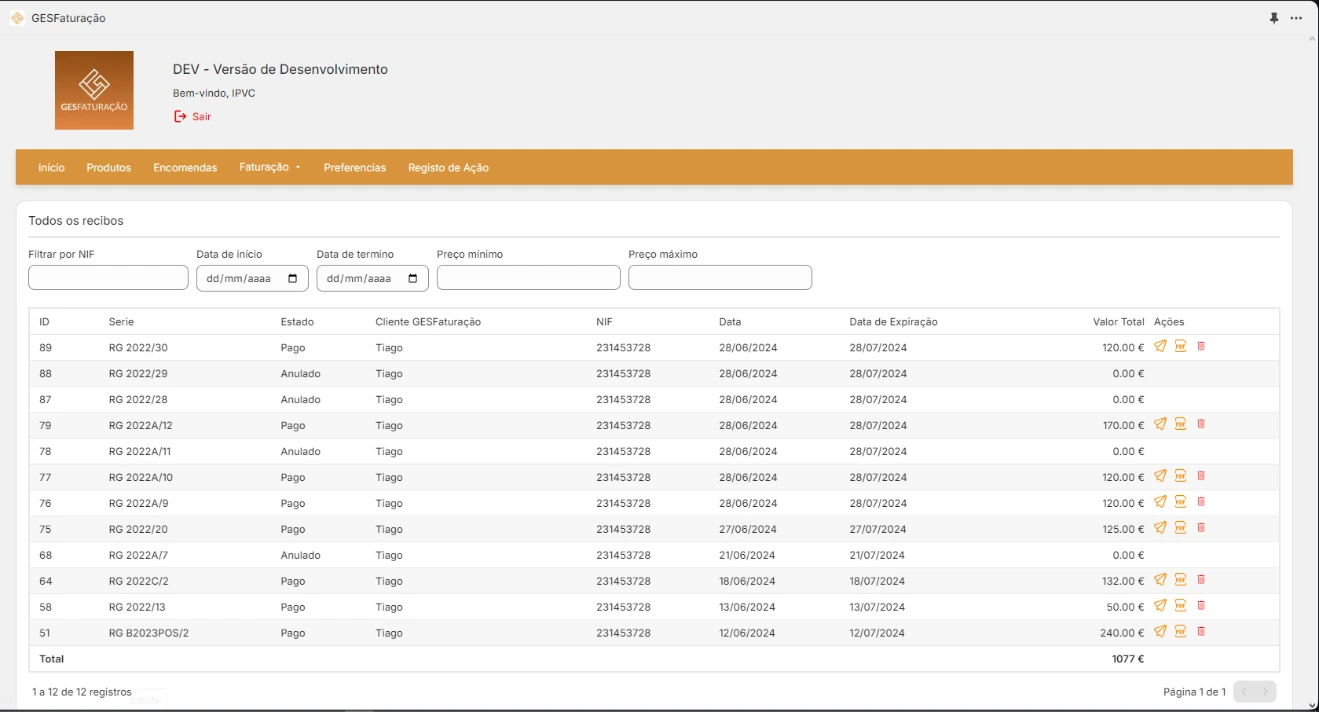Switch to the Encomendas section
Image resolution: width=1319 pixels, height=712 pixels.
coord(184,167)
